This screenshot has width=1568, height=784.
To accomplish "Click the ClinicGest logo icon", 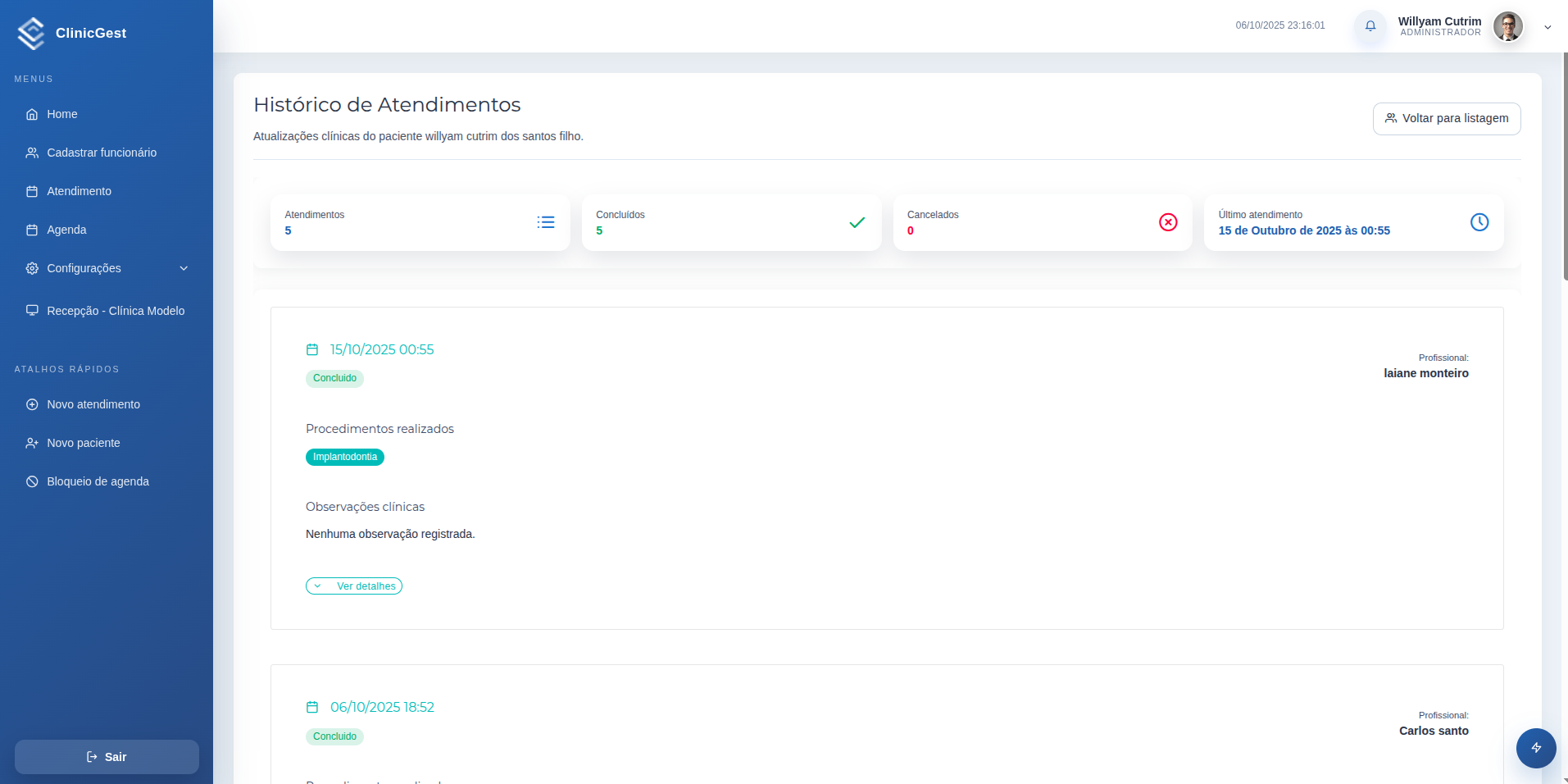I will (x=31, y=34).
